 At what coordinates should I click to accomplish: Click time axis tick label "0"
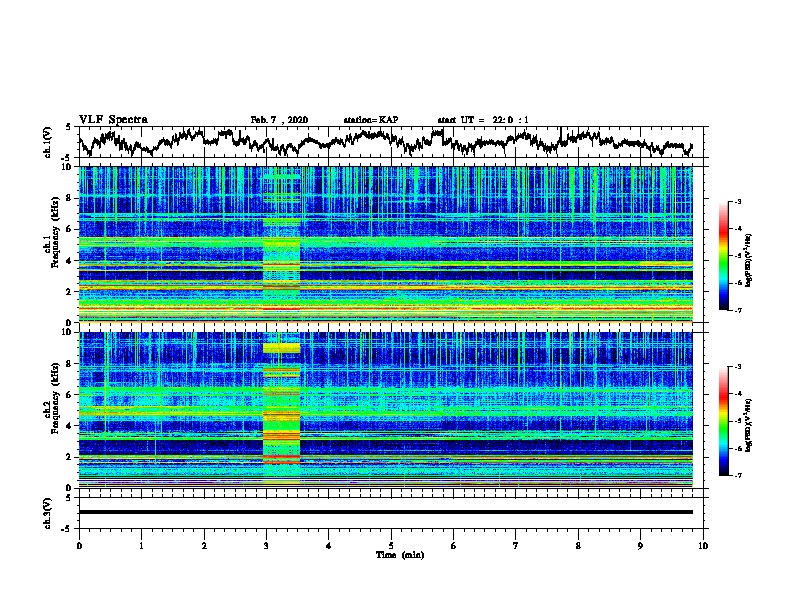79,546
